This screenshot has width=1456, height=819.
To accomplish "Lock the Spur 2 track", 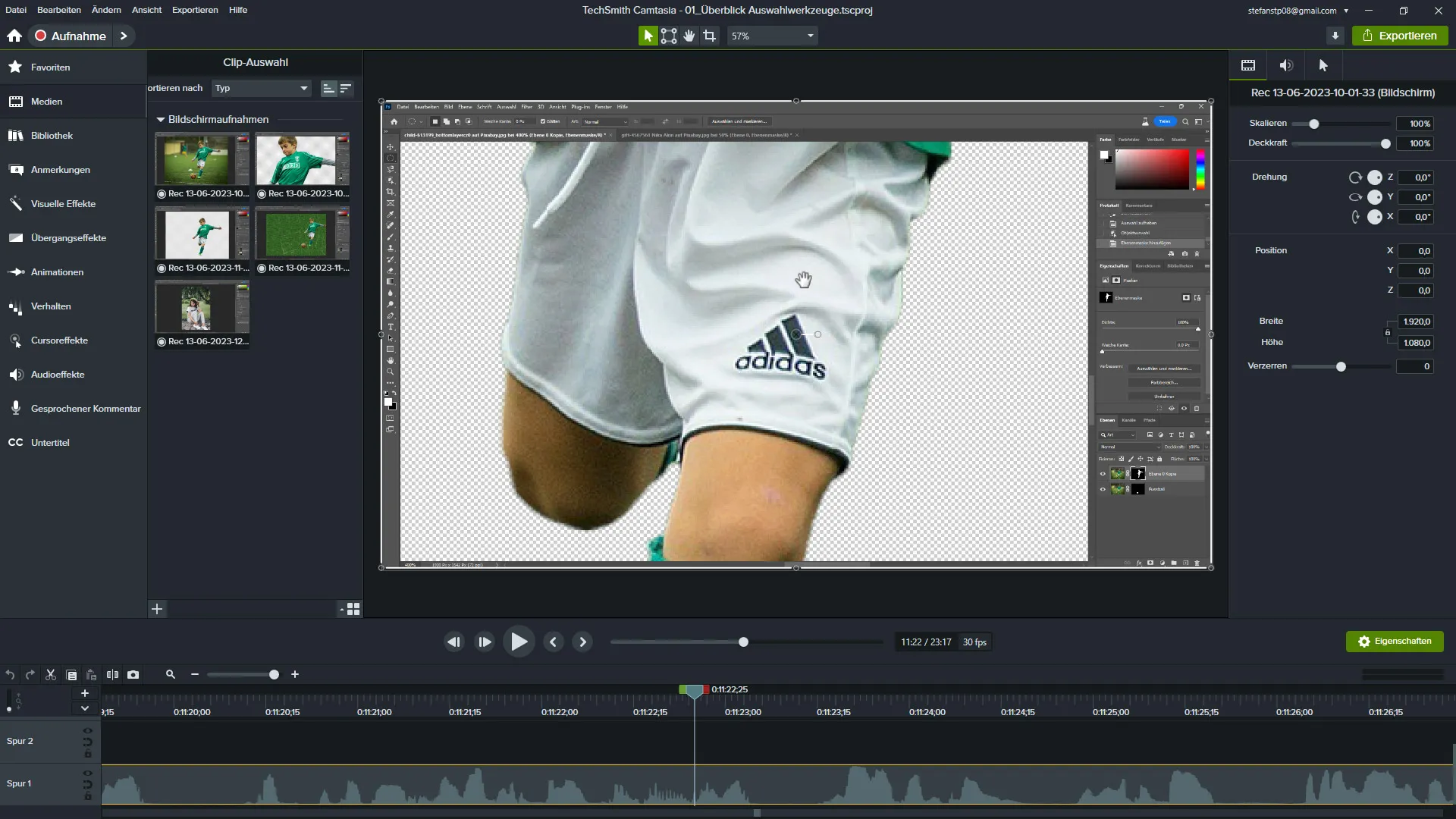I will [87, 754].
